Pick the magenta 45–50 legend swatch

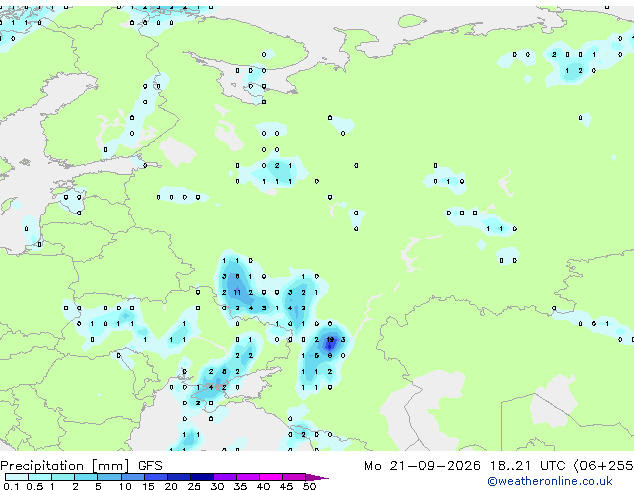click(x=294, y=477)
